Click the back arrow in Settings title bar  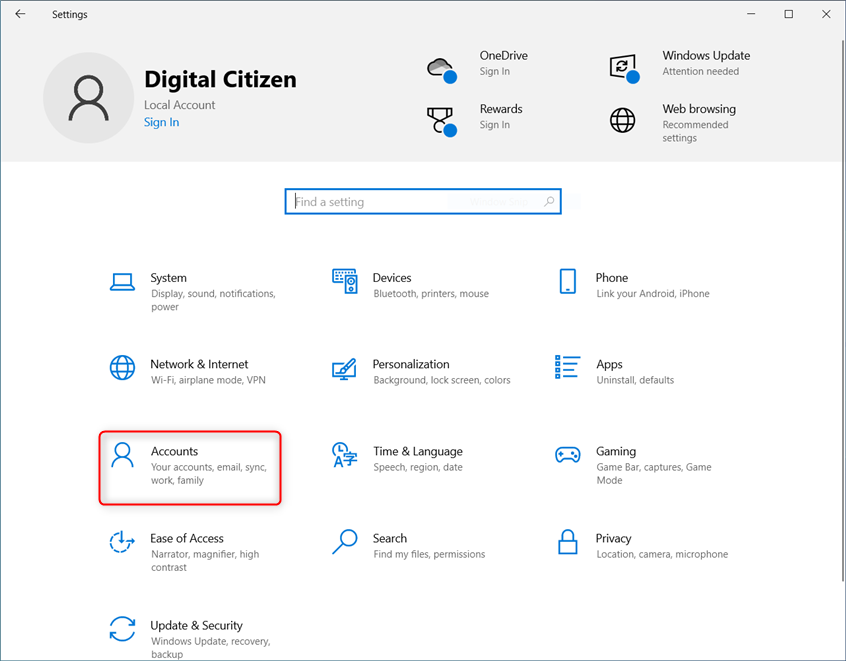[x=20, y=14]
